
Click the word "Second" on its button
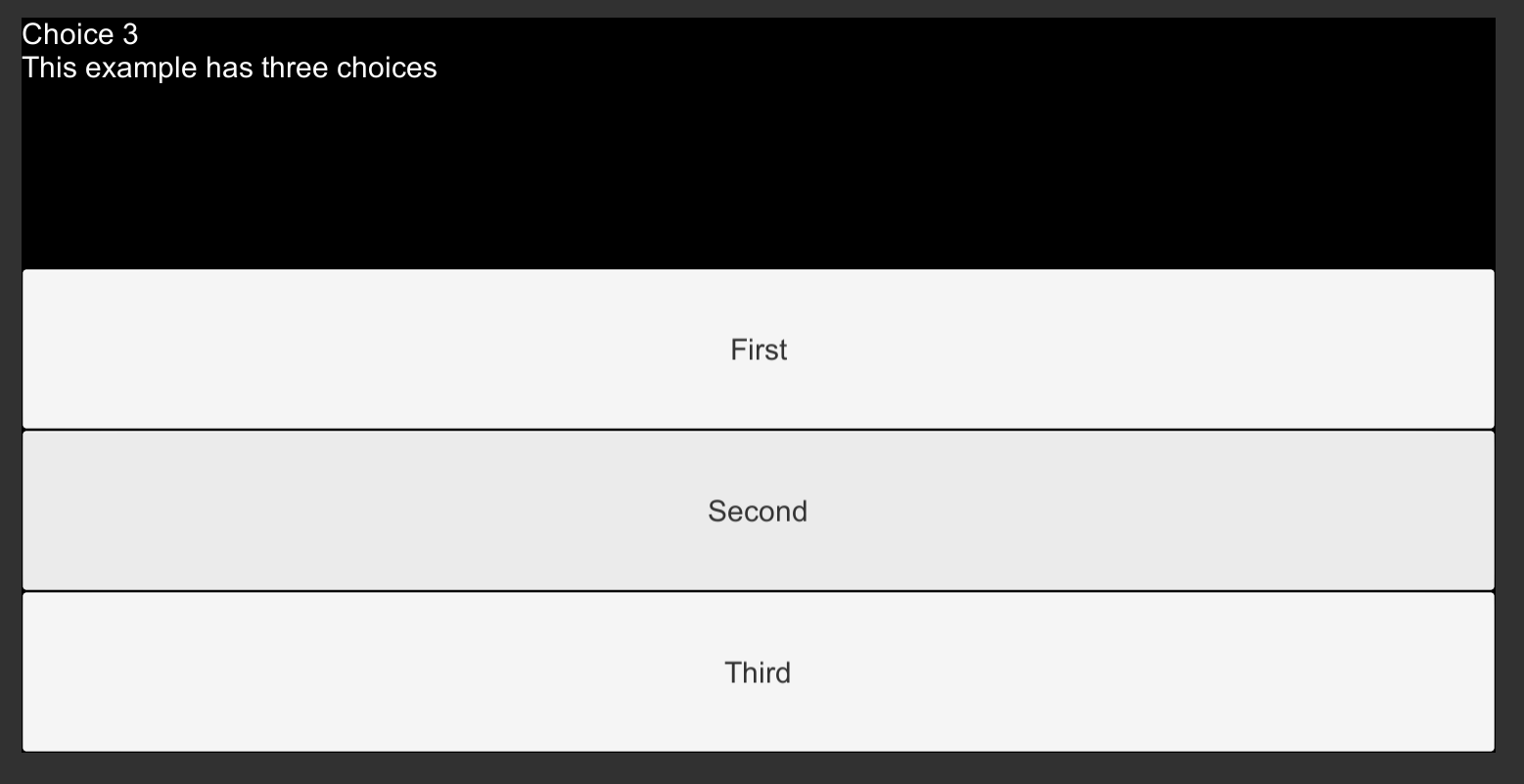click(x=758, y=512)
